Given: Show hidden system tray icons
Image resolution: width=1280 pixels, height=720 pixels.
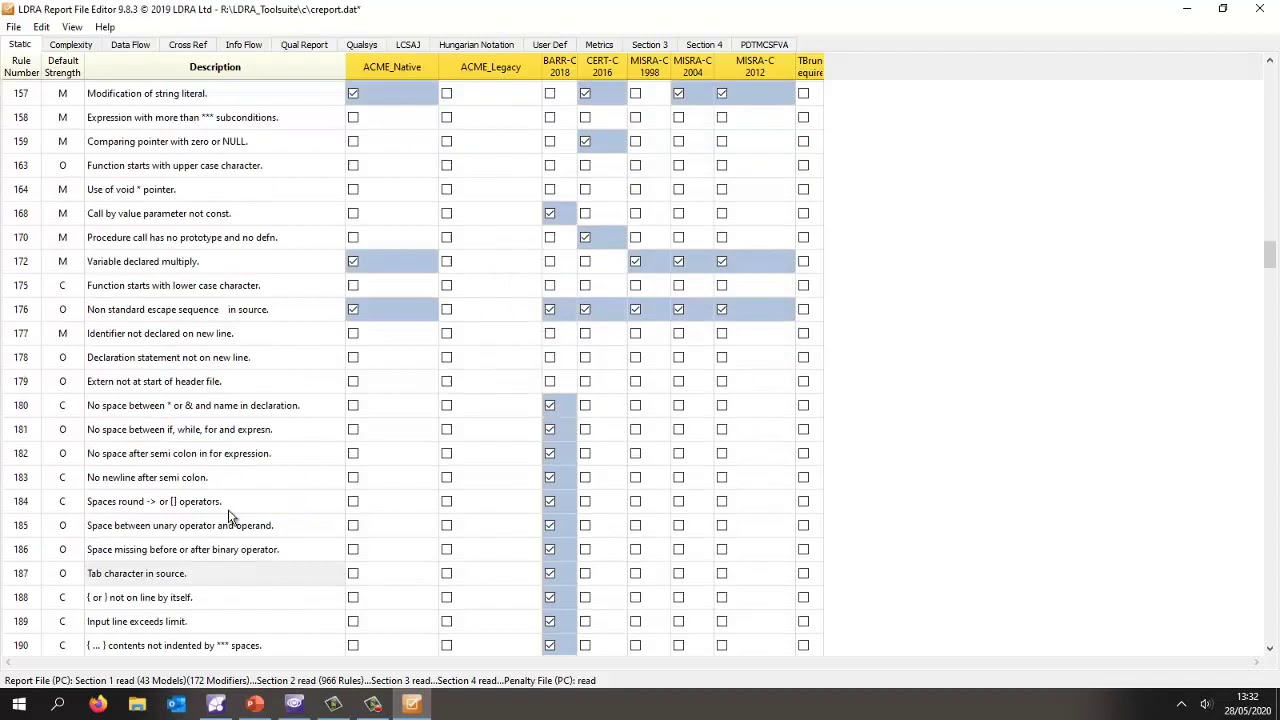Looking at the screenshot, I should point(1181,704).
